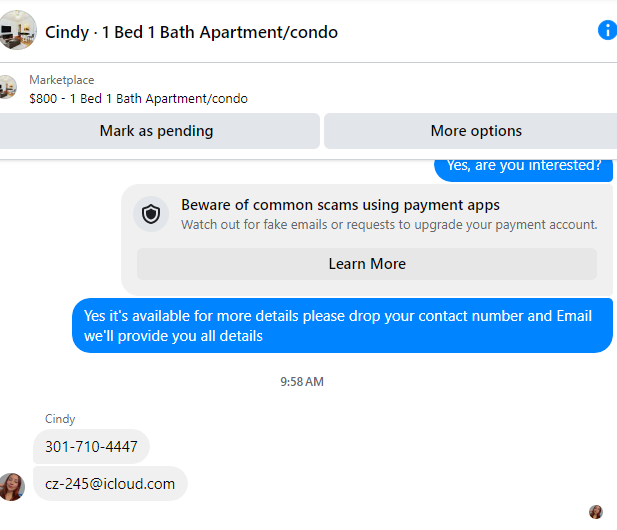
Task: Mark the listing as pending
Action: (157, 131)
